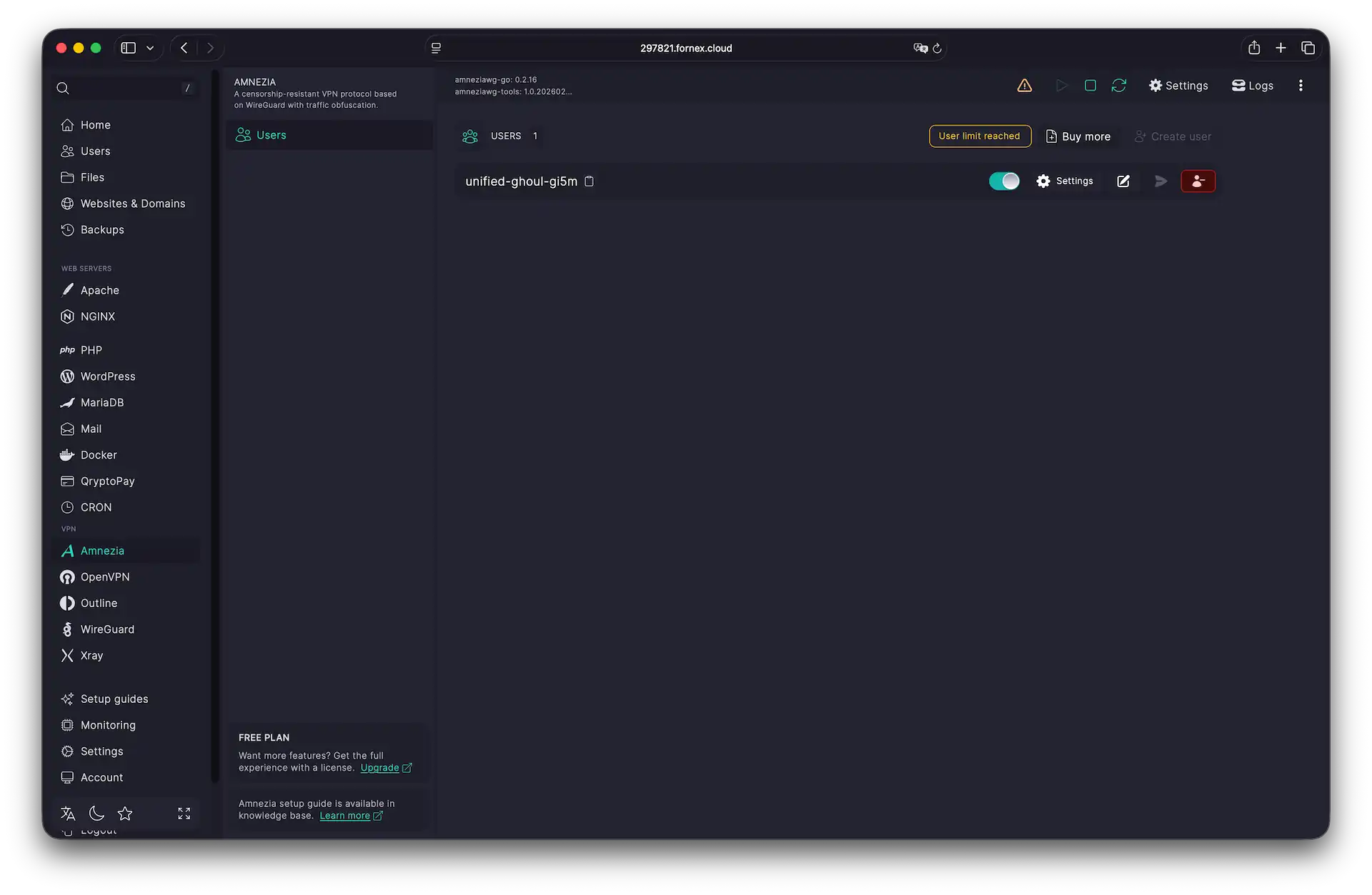Stop the Amnezia service with square icon

1090,86
